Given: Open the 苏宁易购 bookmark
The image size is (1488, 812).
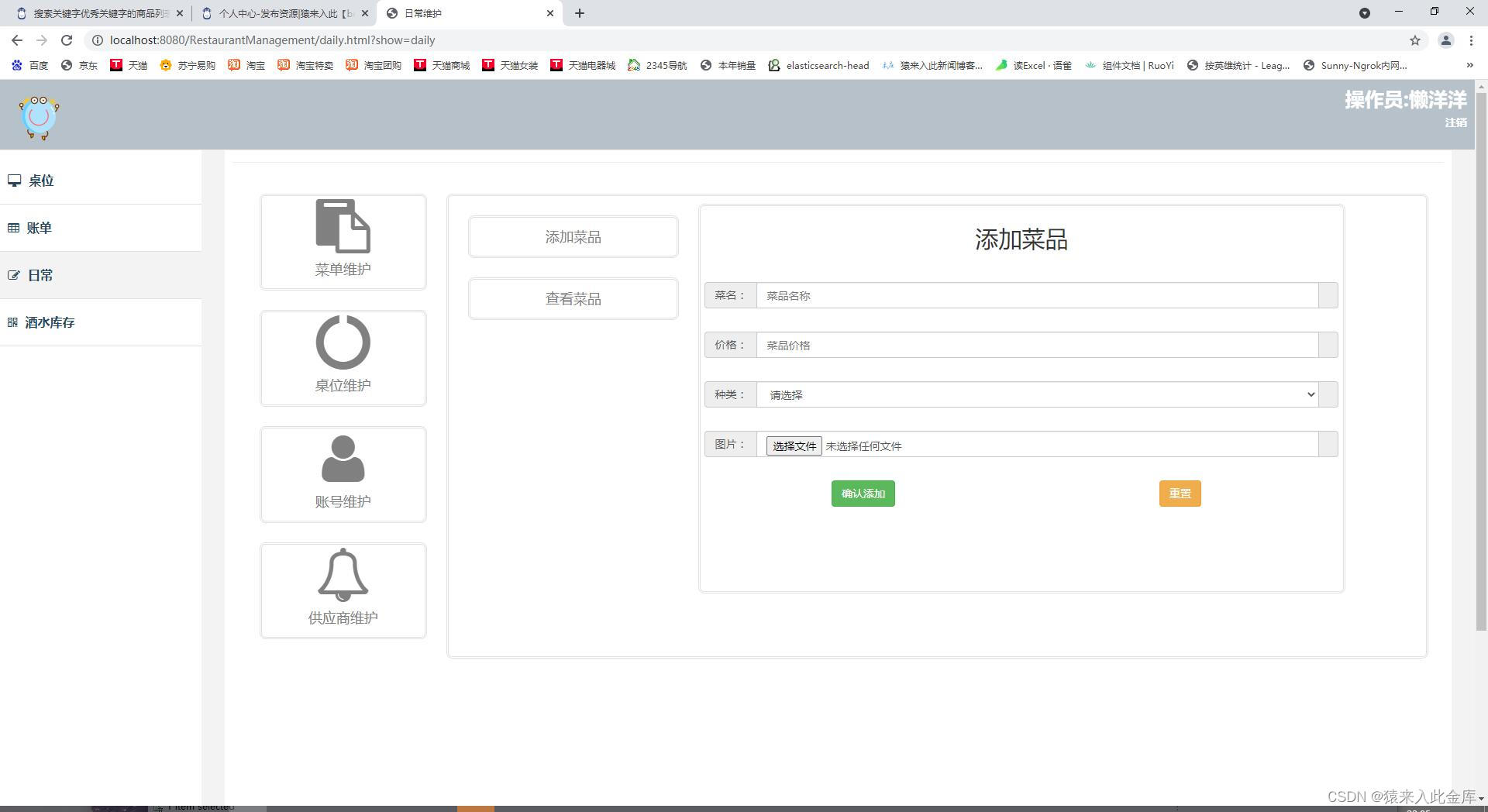Looking at the screenshot, I should point(188,65).
